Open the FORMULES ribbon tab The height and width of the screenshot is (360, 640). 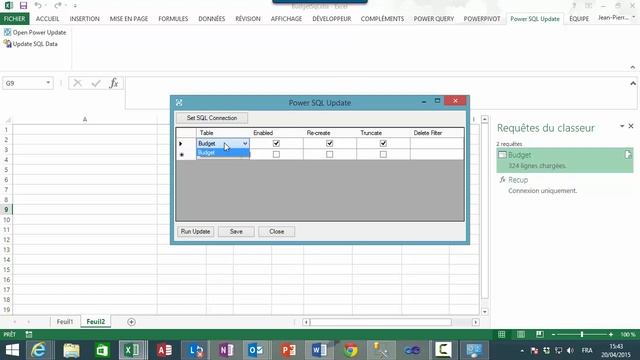173,19
